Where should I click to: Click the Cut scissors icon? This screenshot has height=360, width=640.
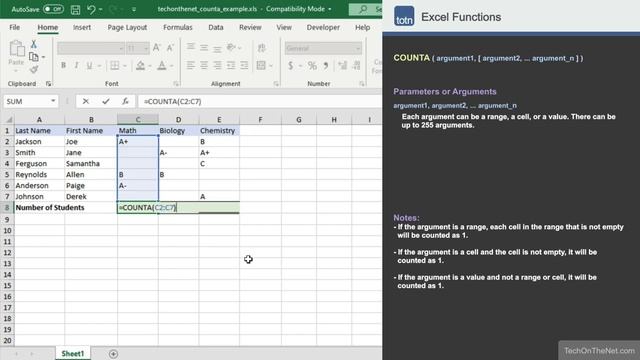pos(34,44)
